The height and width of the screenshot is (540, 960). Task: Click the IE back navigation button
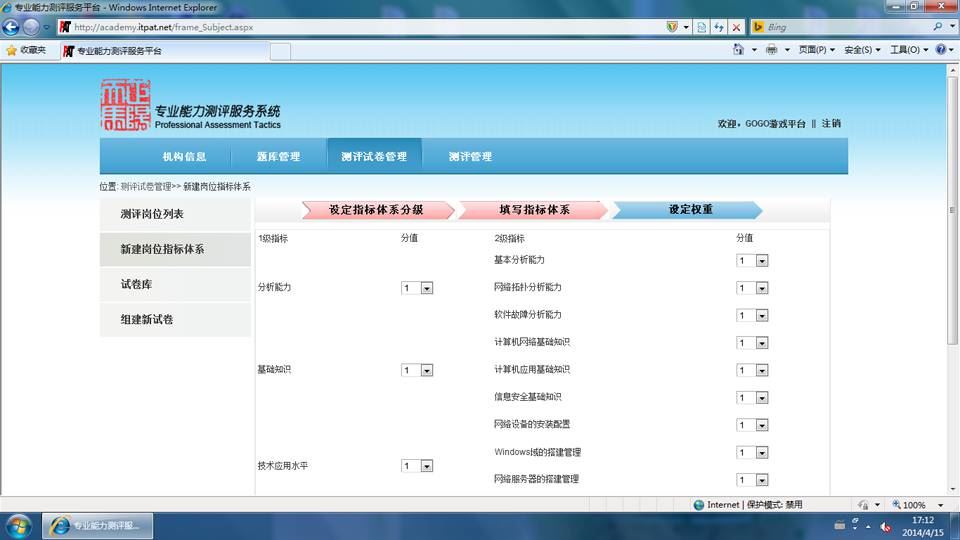coord(11,27)
